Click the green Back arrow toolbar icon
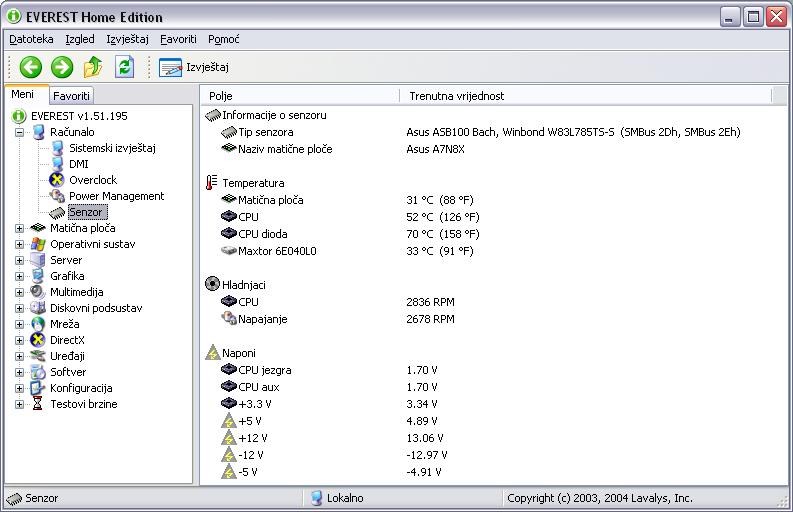 [x=31, y=67]
